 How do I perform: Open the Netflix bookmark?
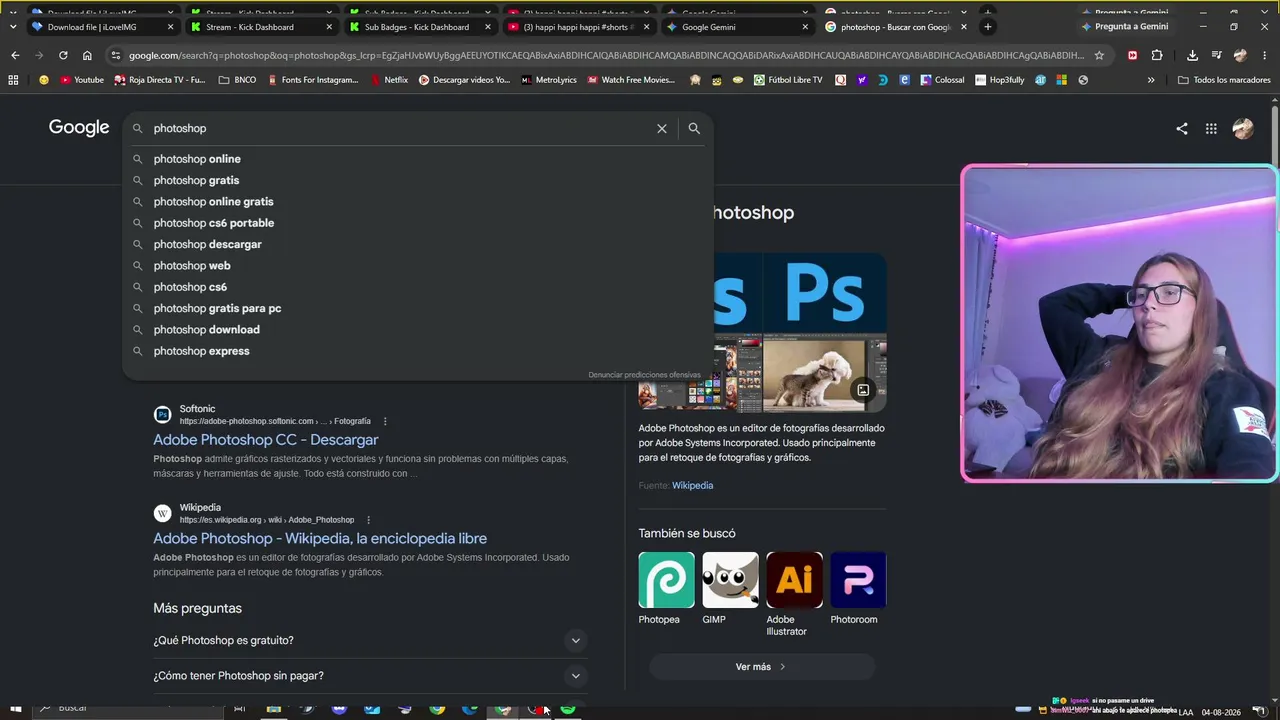click(389, 80)
